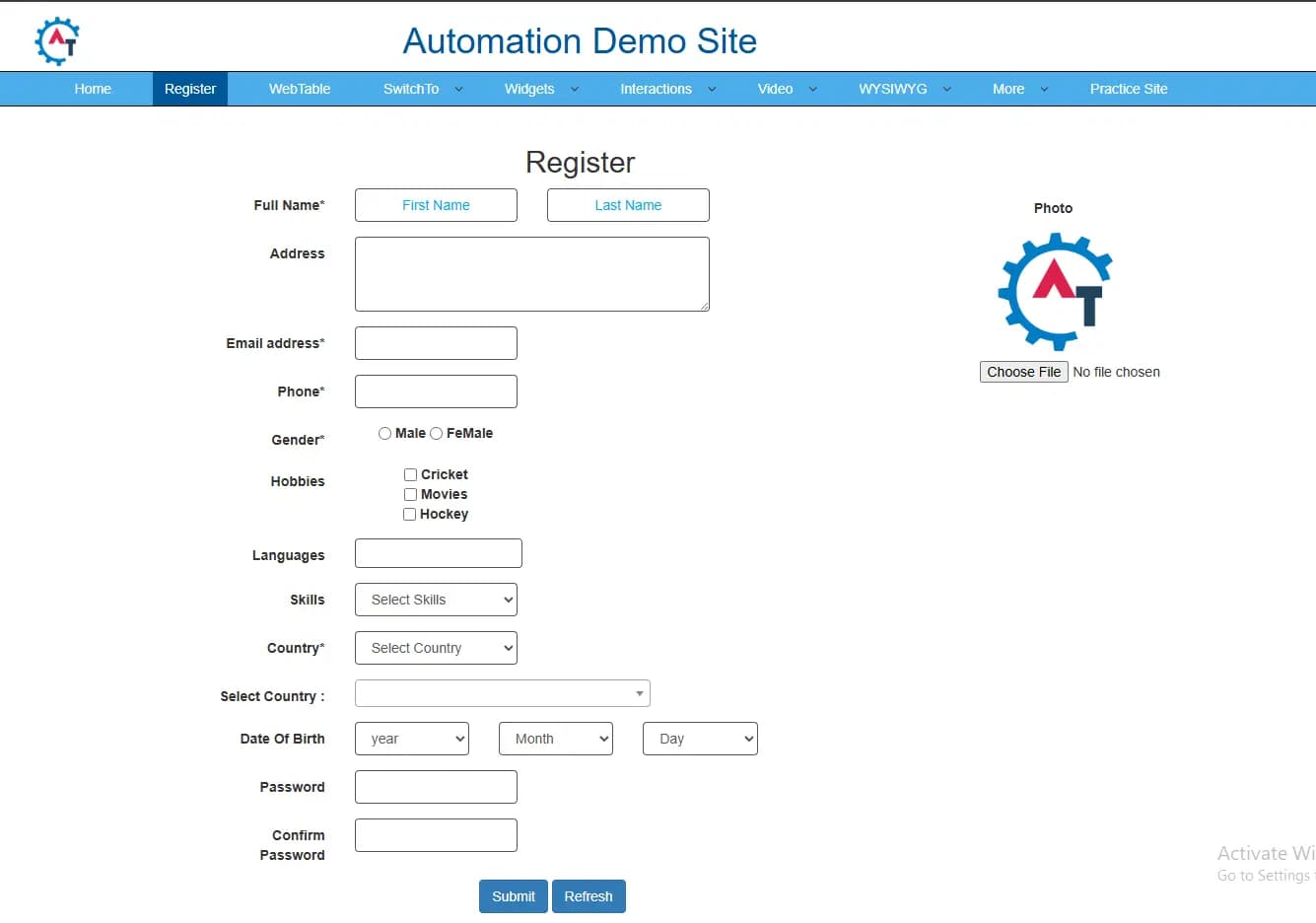Click the large gear photo image
1316x923 pixels.
tap(1055, 291)
